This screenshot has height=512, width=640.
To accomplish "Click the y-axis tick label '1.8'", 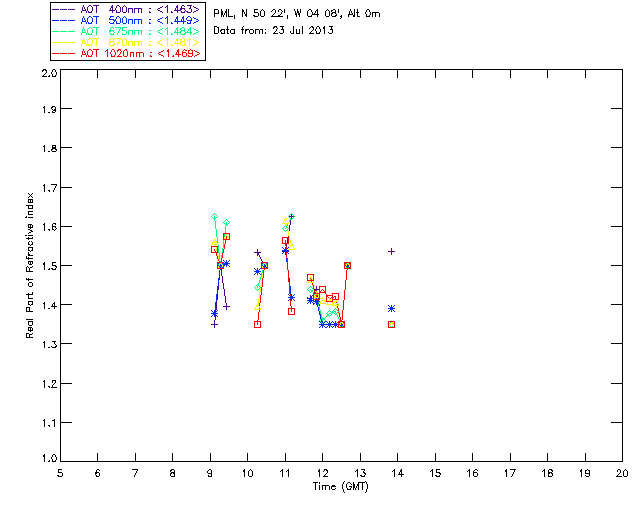I will tap(49, 148).
